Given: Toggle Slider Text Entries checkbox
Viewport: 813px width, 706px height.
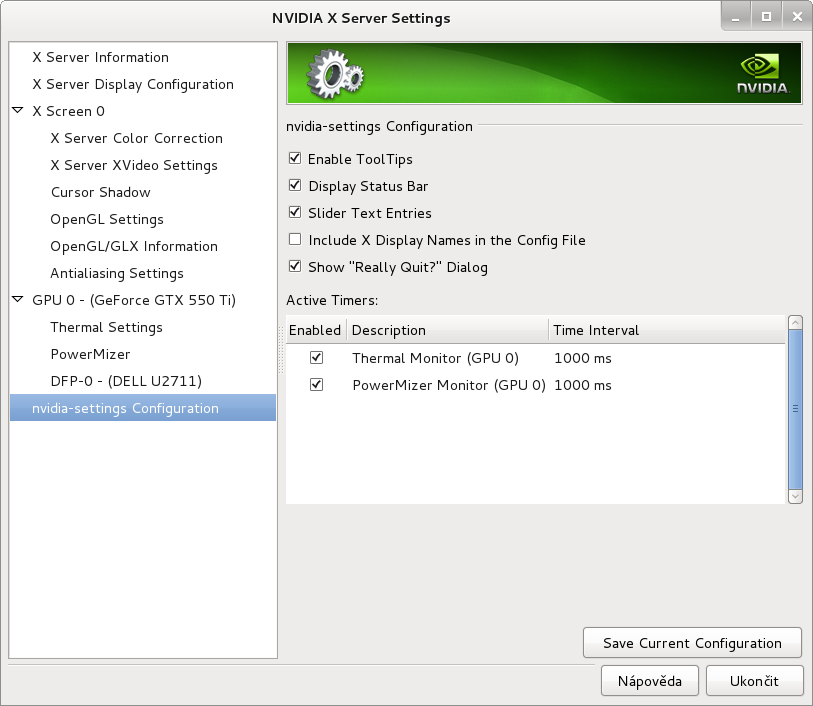Looking at the screenshot, I should coord(295,212).
